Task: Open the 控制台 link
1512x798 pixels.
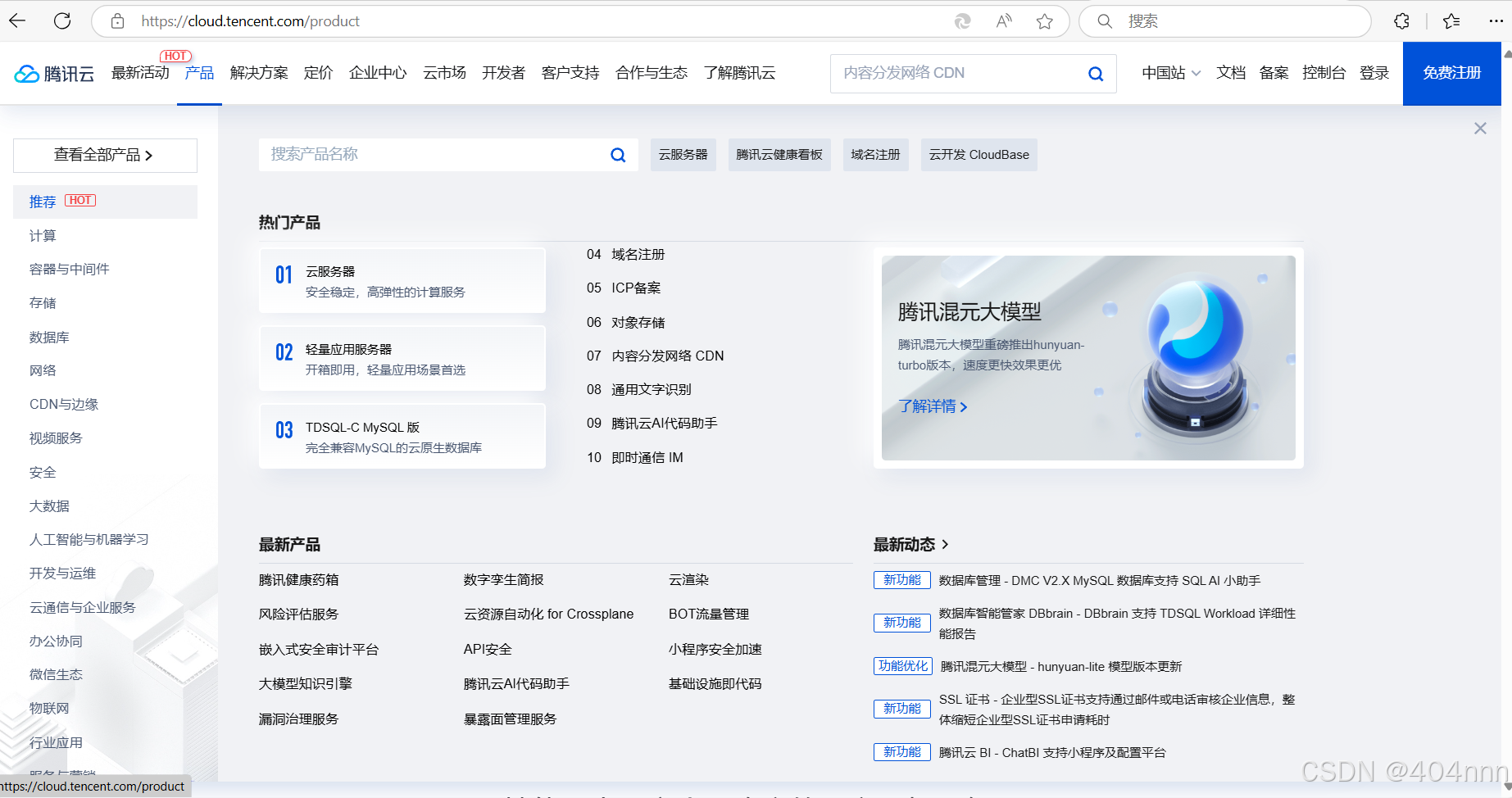Action: coord(1324,73)
